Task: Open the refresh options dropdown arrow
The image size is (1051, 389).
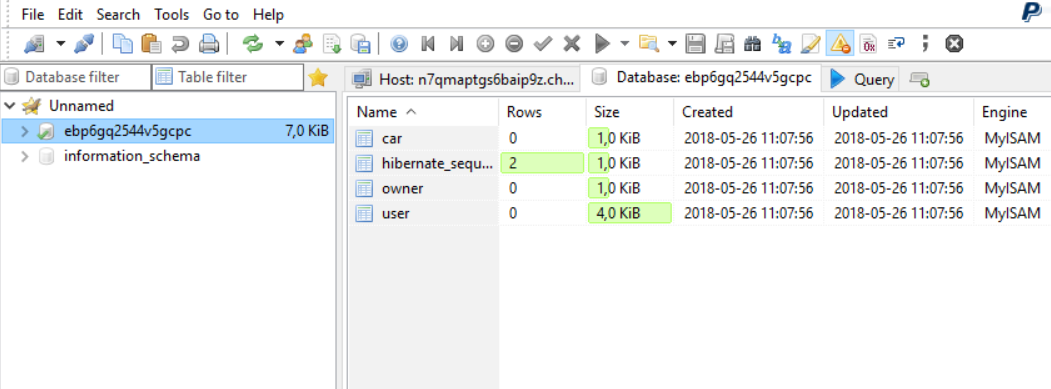Action: point(280,44)
